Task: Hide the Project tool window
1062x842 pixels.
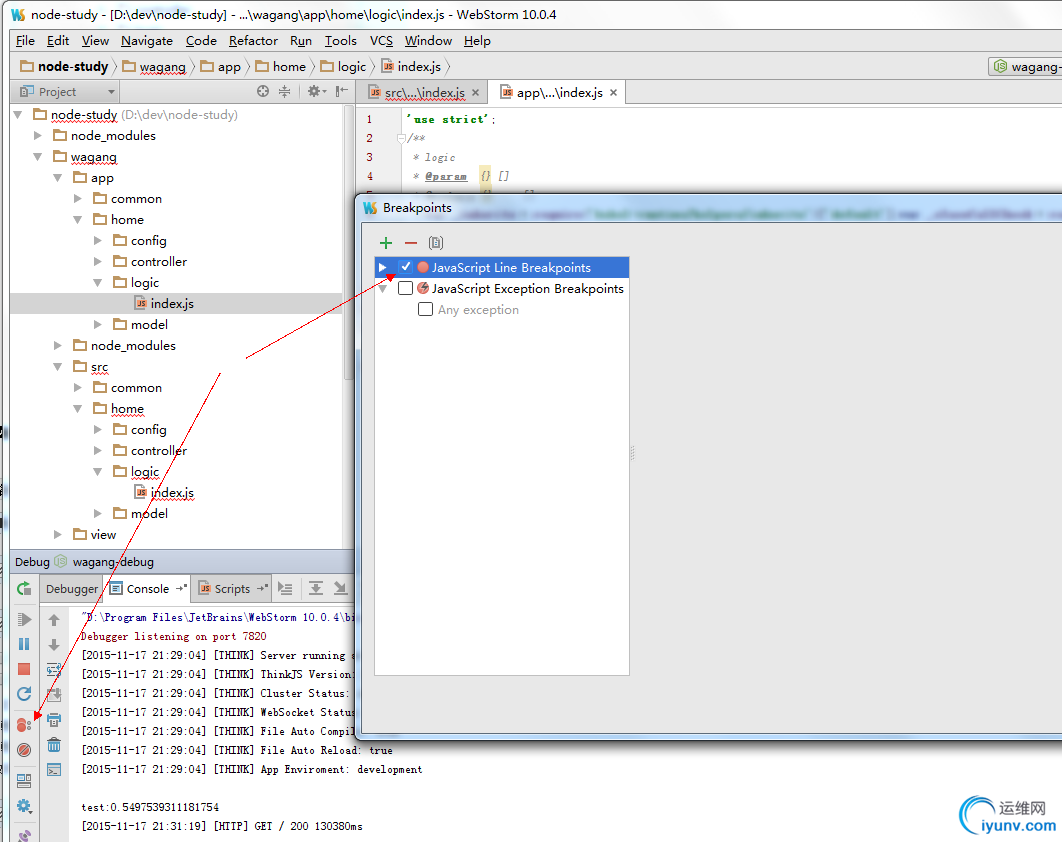Action: click(342, 91)
